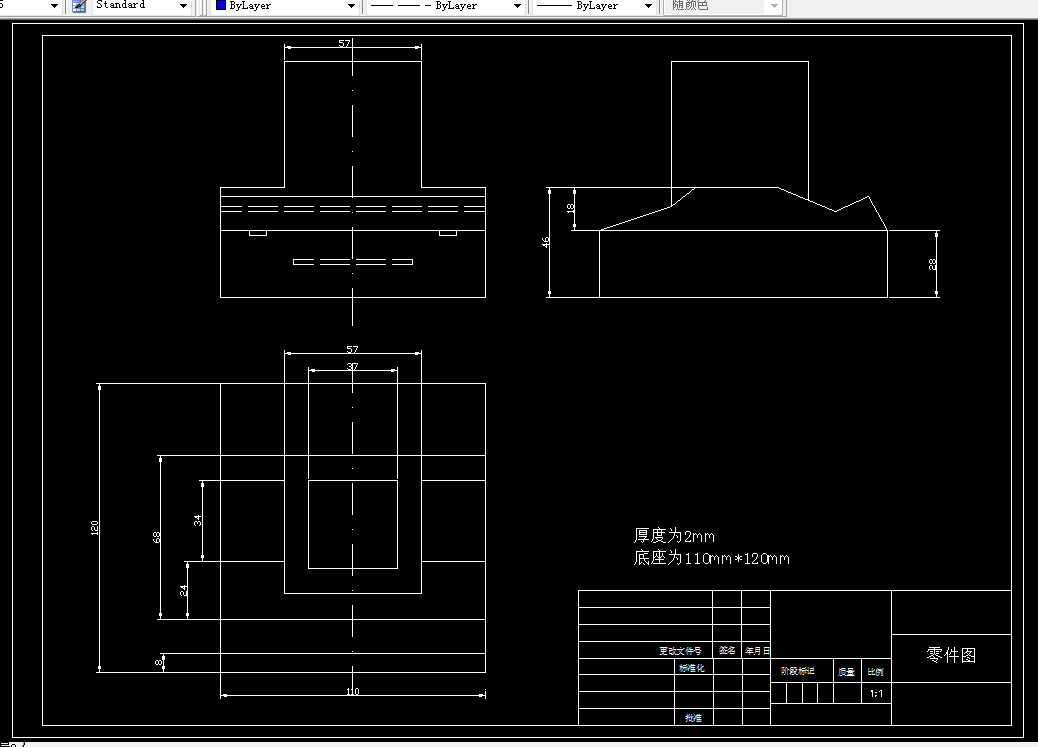This screenshot has height=747, width=1038.
Task: Click the 更改文件号 label in title block
Action: point(679,650)
